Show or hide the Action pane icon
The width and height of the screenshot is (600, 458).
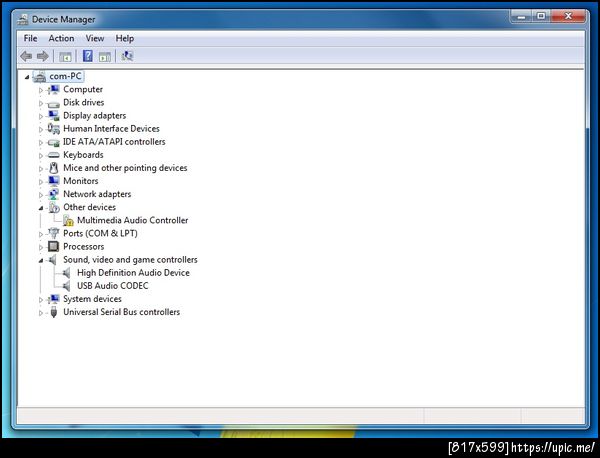[104, 57]
